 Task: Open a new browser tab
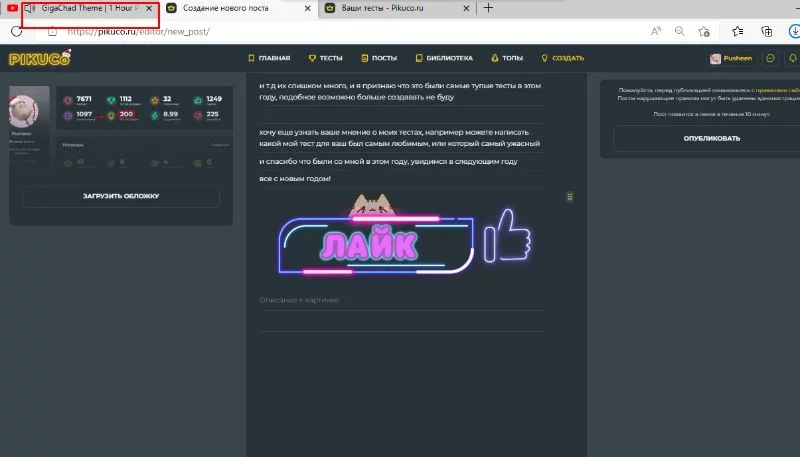click(x=488, y=8)
